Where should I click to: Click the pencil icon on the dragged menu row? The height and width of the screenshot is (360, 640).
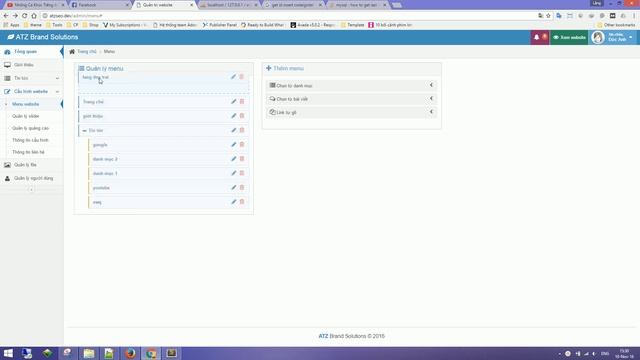click(x=233, y=77)
